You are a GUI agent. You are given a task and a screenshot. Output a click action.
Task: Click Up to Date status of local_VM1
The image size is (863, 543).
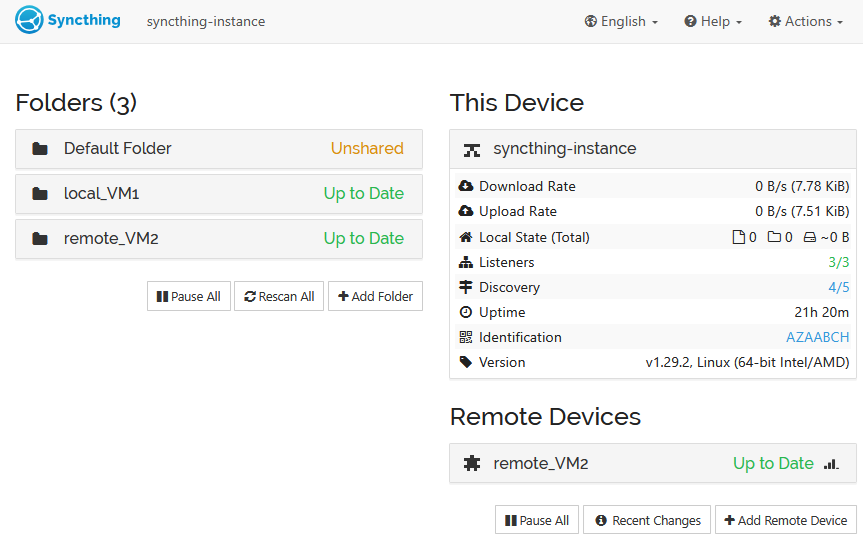tap(364, 194)
